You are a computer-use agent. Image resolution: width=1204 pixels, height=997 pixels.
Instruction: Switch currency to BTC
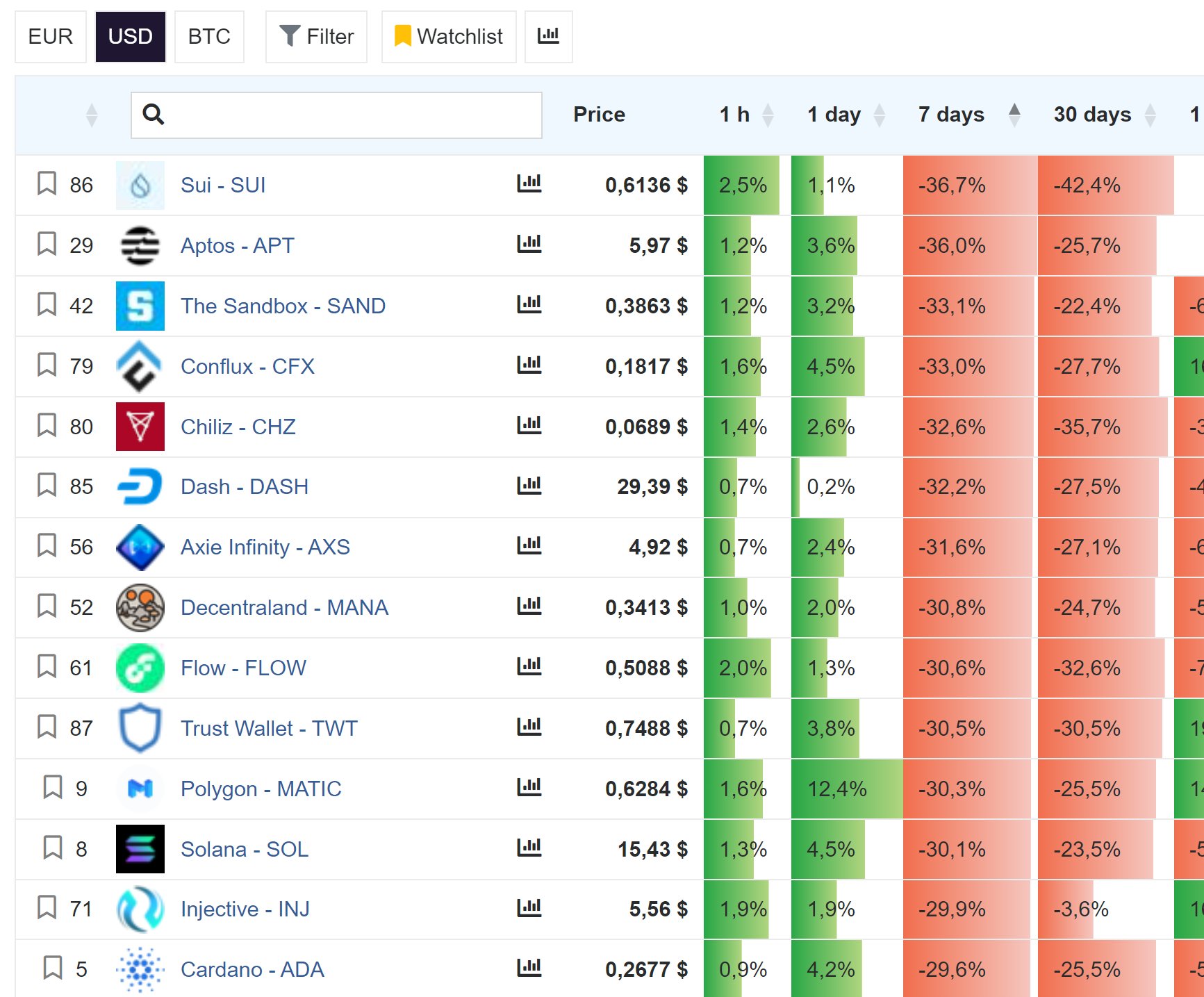coord(209,36)
